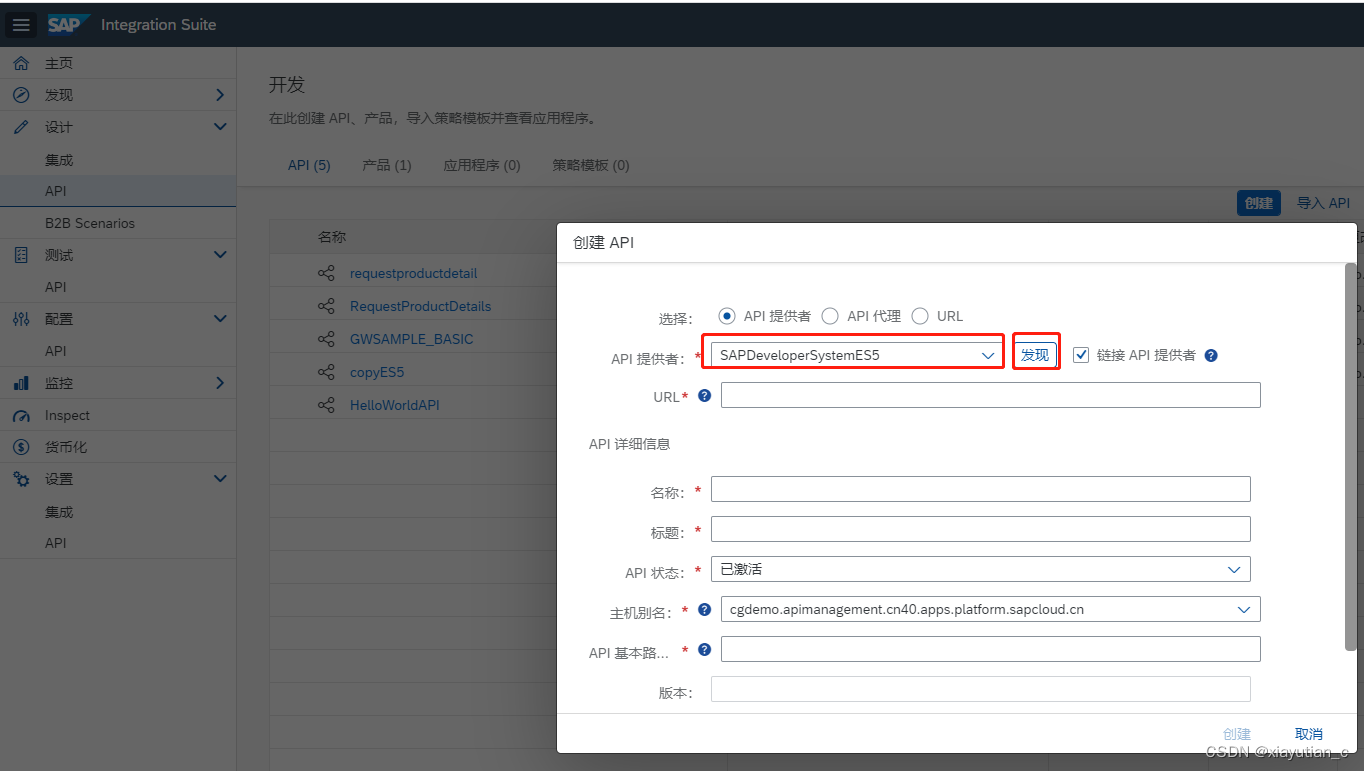Click the sliders icon for 配置

point(21,319)
